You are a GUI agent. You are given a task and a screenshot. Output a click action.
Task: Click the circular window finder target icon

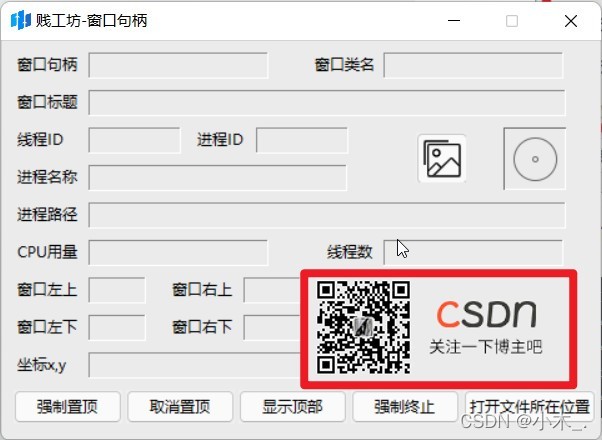point(535,159)
